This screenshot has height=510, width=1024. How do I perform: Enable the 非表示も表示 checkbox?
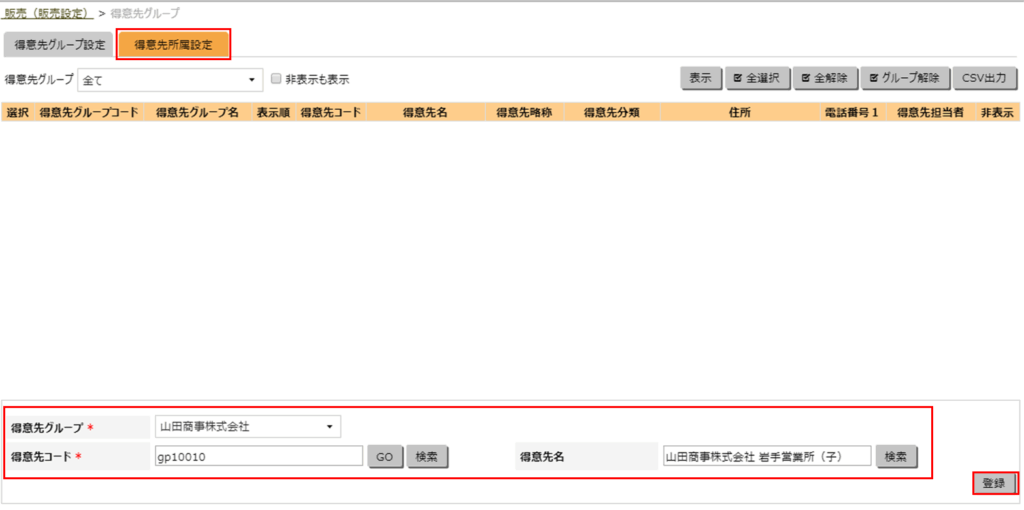click(x=277, y=79)
